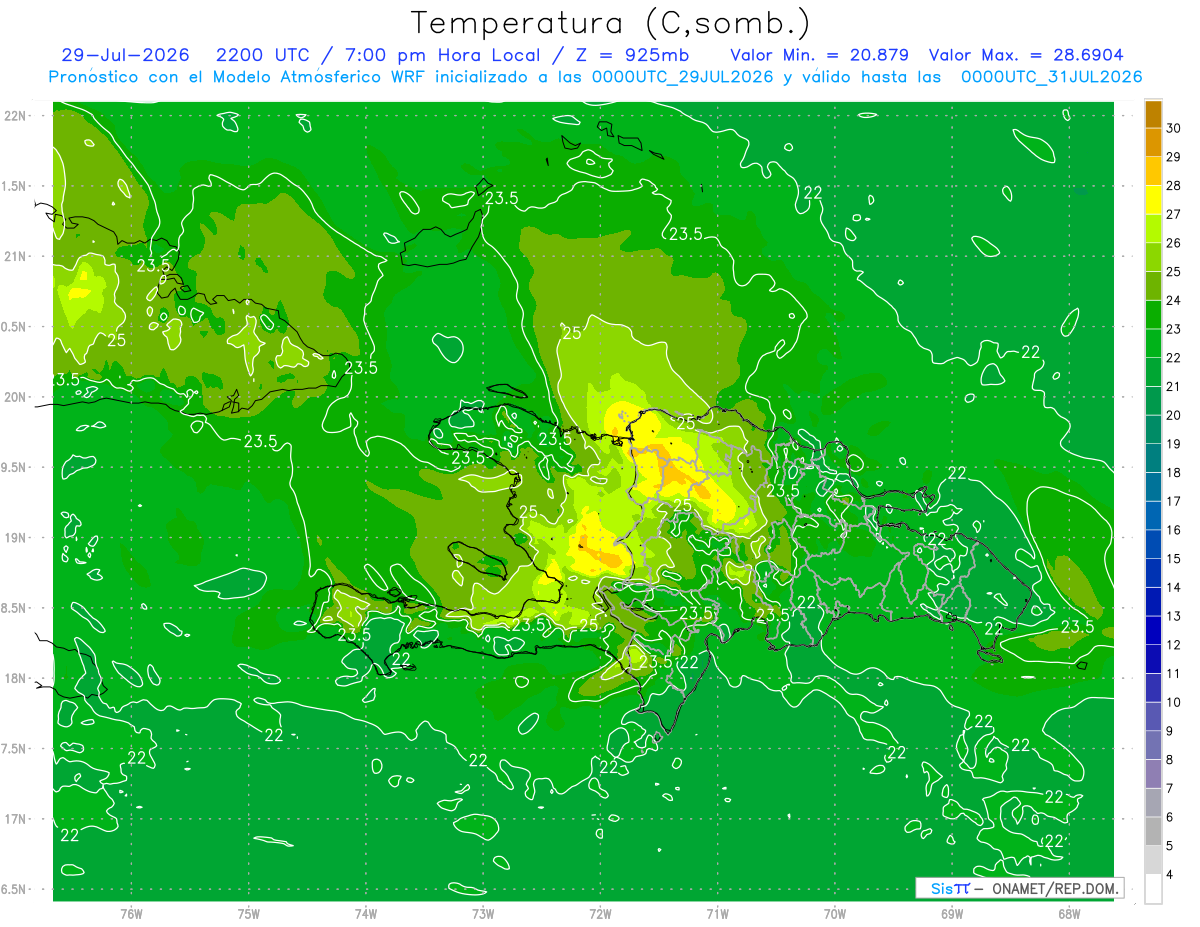Screen dimensions: 1200x927
Task: Click the "71W" longitude axis label
Action: click(x=717, y=913)
